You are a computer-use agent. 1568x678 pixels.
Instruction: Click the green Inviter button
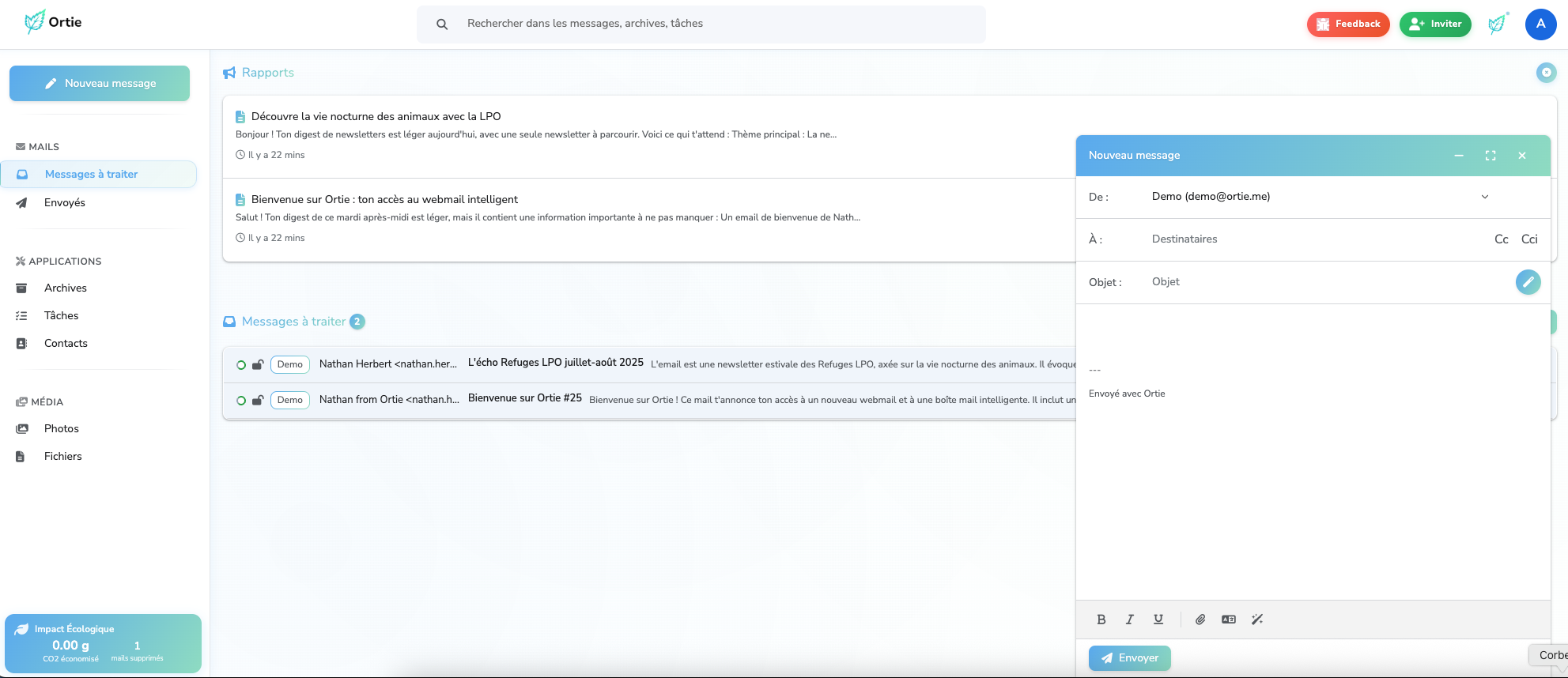[x=1435, y=24]
